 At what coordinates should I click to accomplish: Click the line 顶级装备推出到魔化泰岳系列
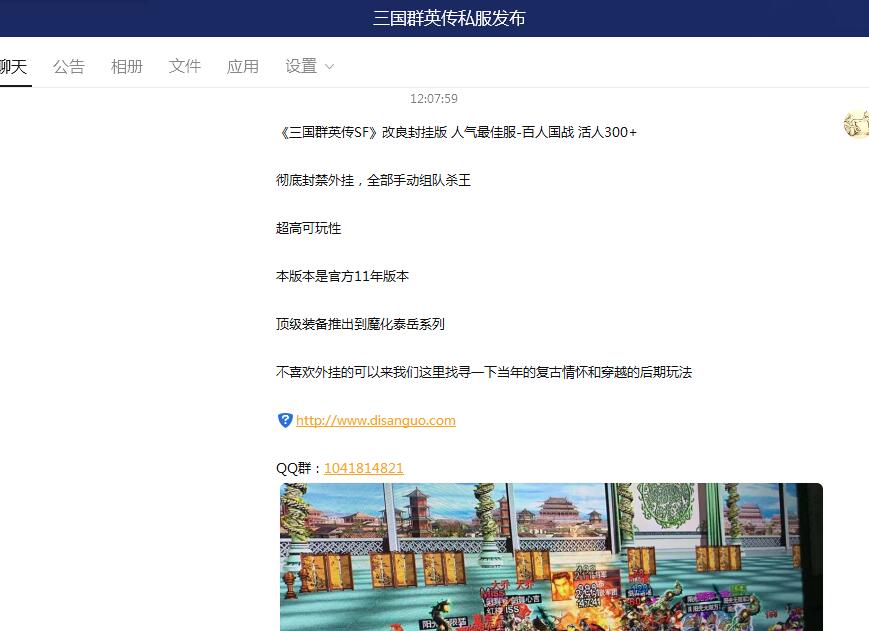pos(360,324)
